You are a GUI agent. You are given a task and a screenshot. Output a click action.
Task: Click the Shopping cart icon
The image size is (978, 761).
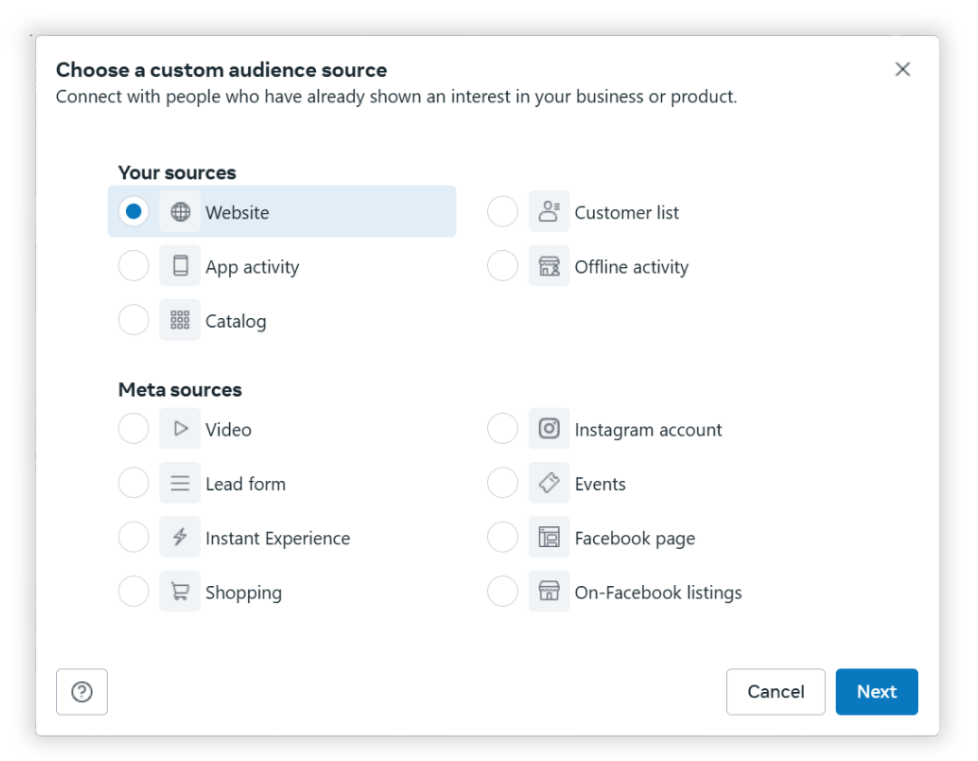pyautogui.click(x=180, y=591)
